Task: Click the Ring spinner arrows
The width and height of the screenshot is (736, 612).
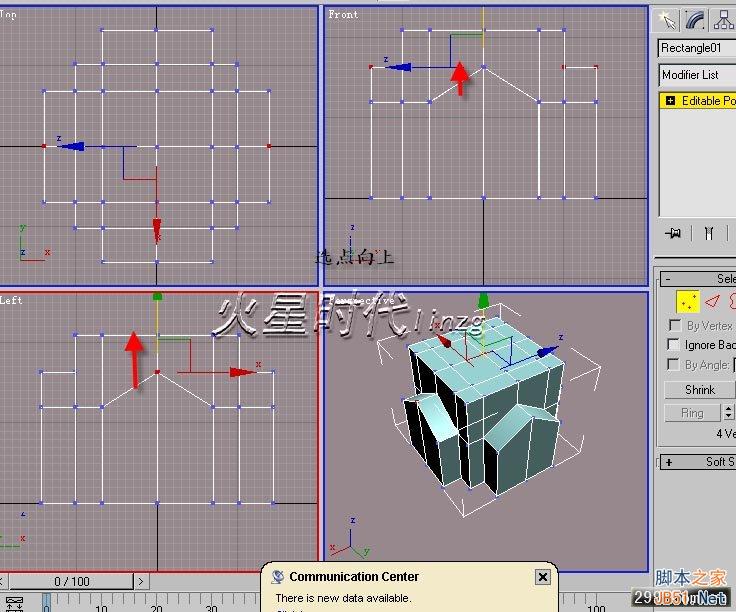Action: coord(728,413)
